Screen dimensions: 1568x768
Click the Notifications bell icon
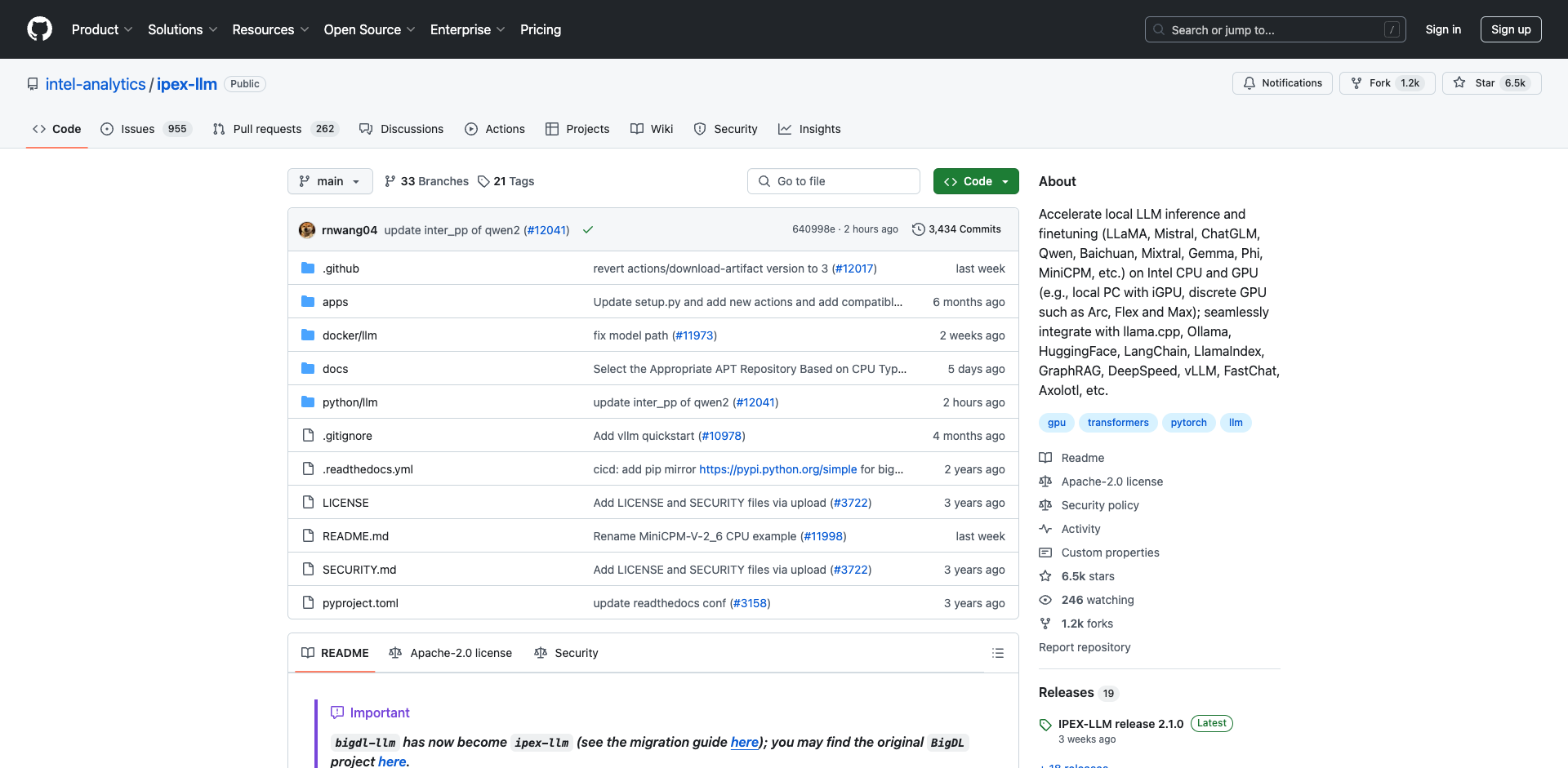(1249, 83)
